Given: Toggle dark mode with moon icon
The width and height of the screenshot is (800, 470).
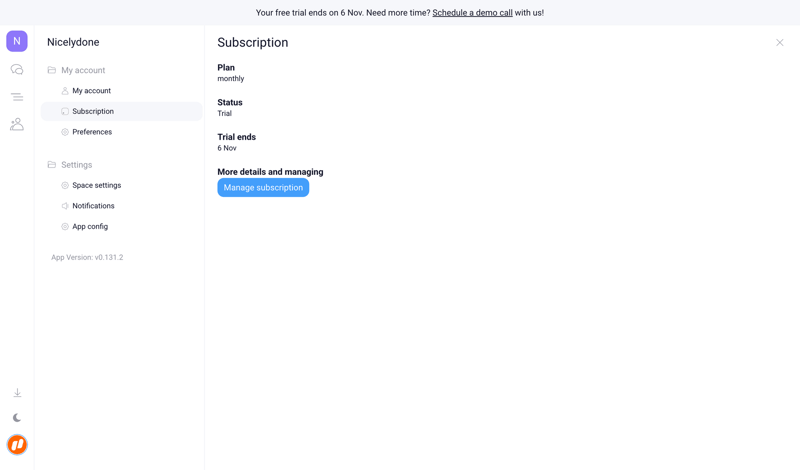Looking at the screenshot, I should coord(17,418).
